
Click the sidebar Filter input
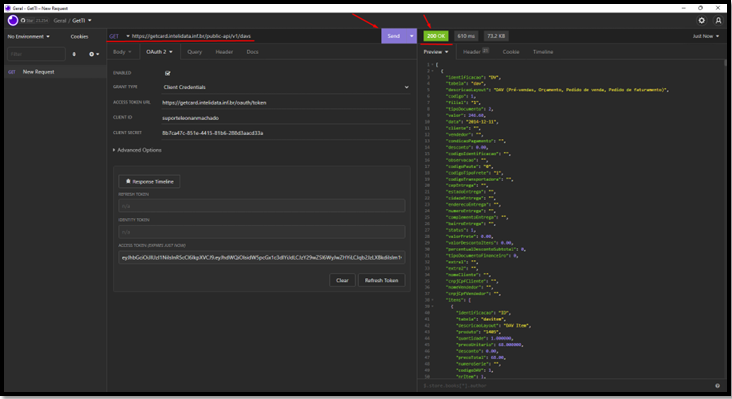coord(36,54)
